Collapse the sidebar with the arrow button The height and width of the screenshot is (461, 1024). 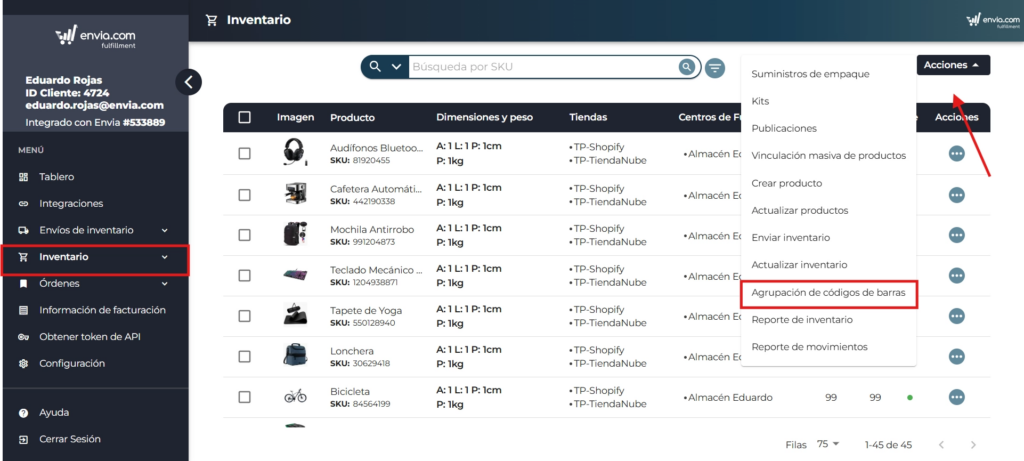pyautogui.click(x=188, y=82)
